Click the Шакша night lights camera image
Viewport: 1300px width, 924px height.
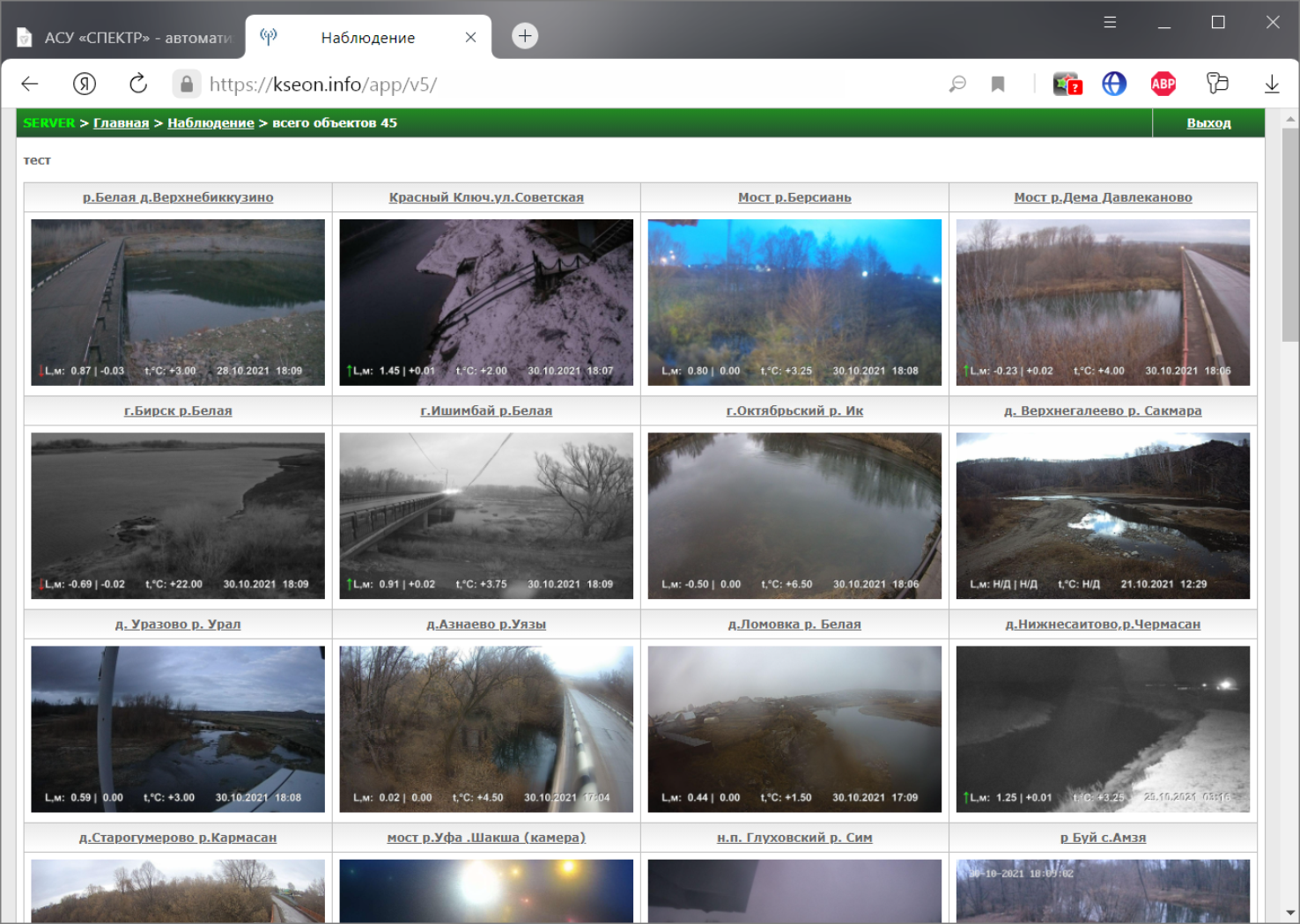[486, 891]
